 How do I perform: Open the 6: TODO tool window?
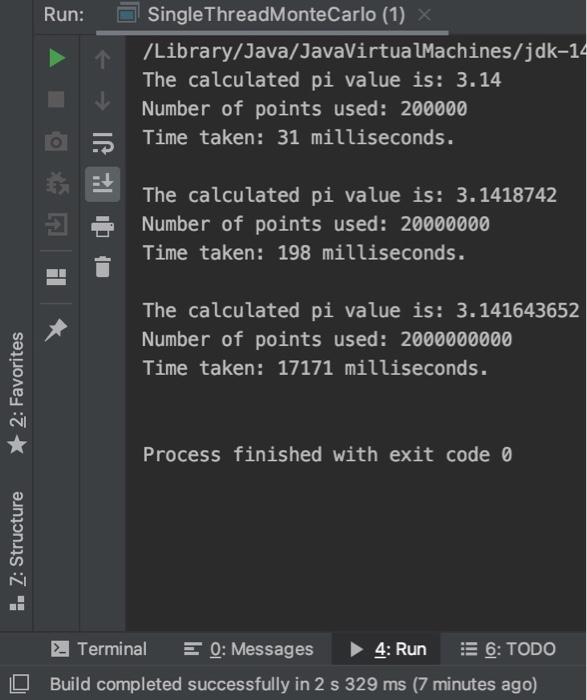pos(508,649)
